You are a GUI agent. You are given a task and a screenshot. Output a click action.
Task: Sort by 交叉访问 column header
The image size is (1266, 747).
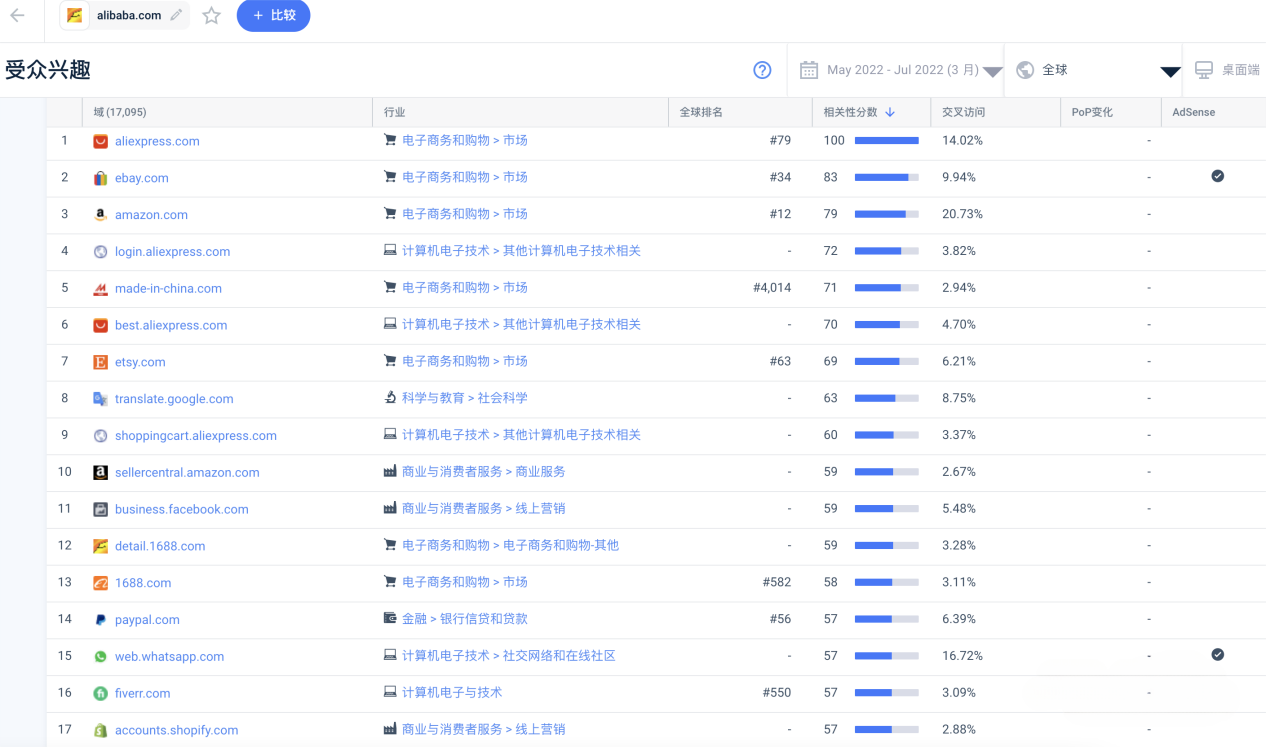click(x=964, y=112)
